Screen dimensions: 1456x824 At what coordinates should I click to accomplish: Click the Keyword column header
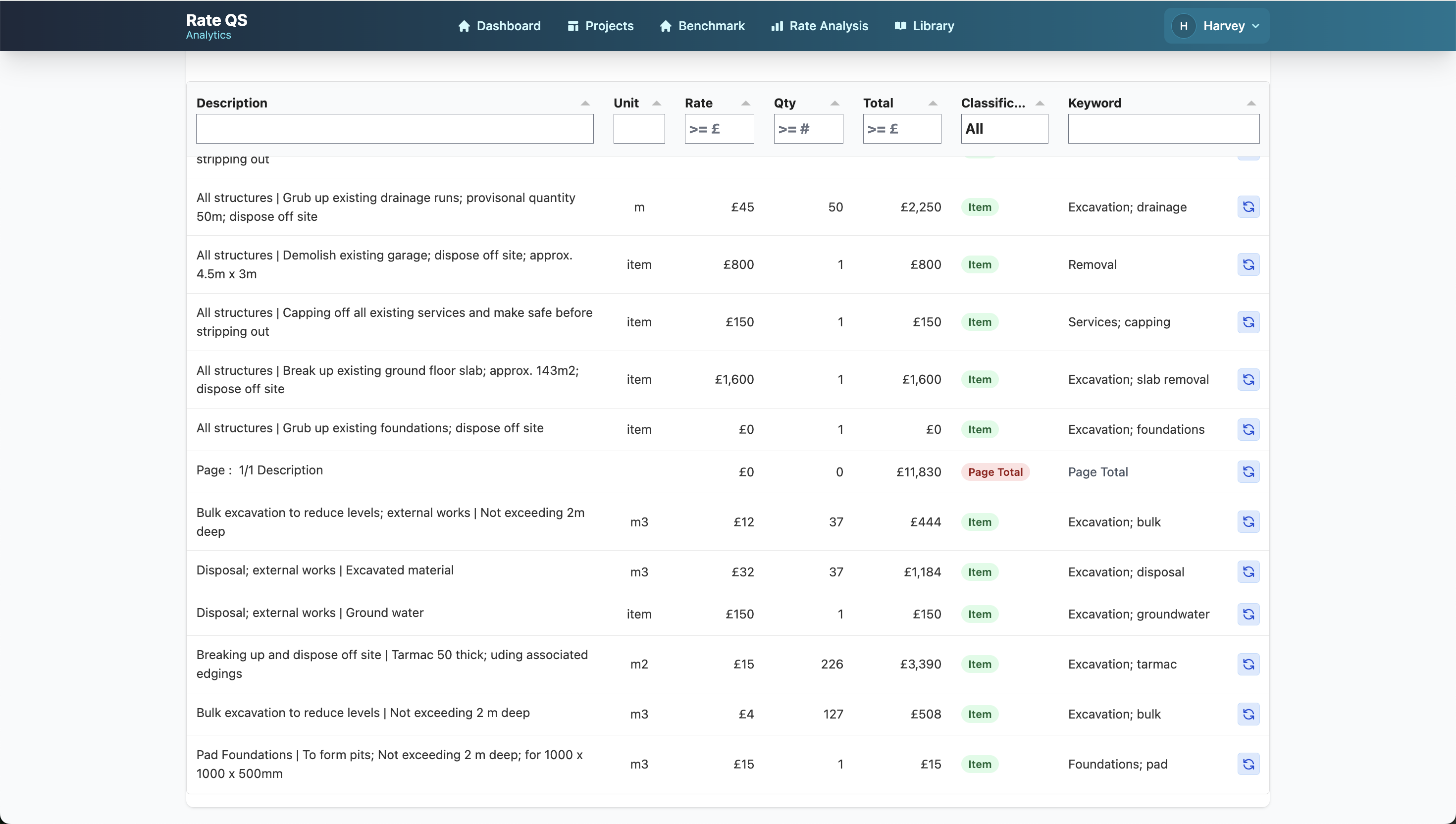1094,103
